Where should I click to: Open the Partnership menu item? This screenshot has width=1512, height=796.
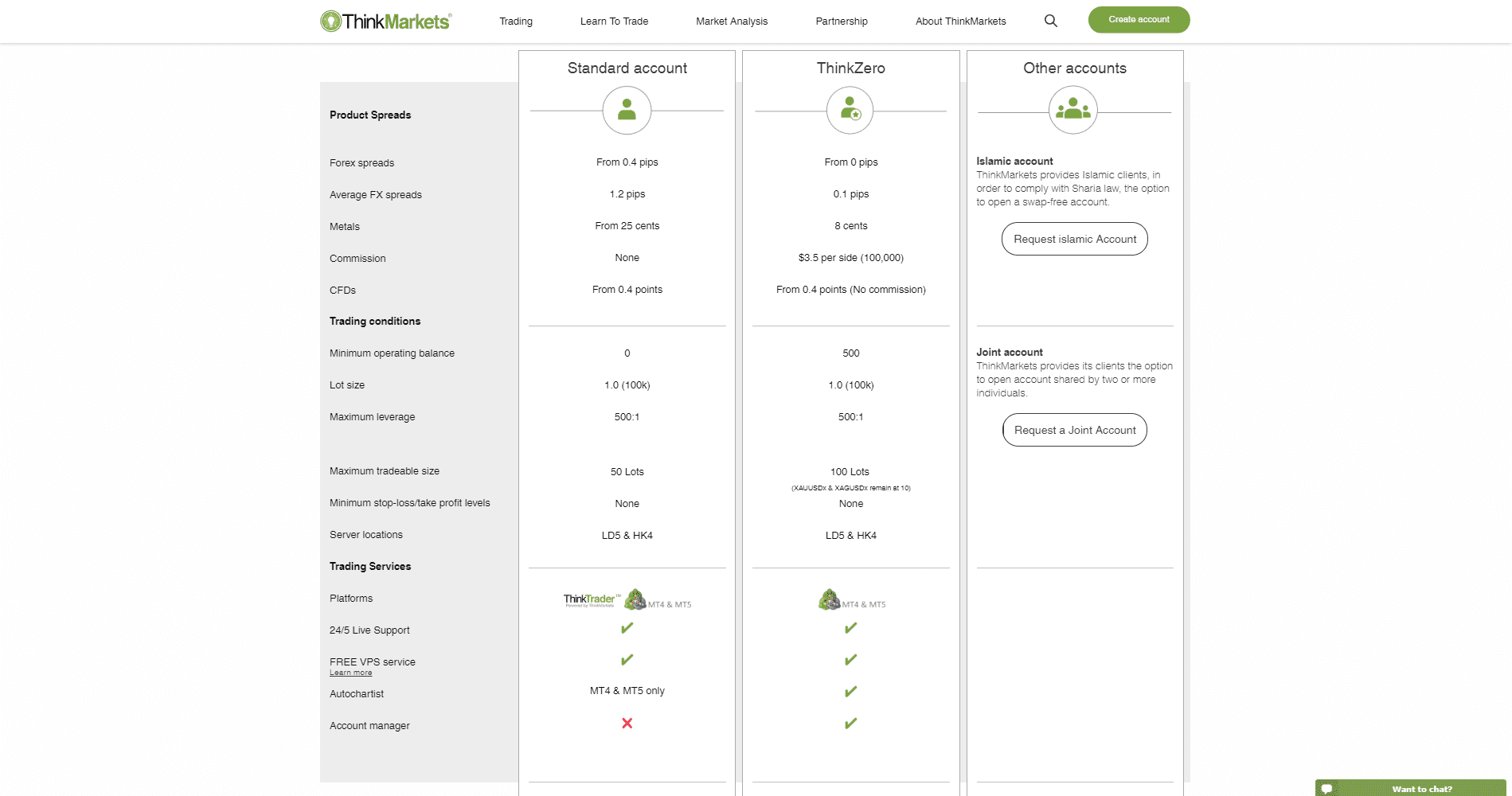tap(842, 21)
